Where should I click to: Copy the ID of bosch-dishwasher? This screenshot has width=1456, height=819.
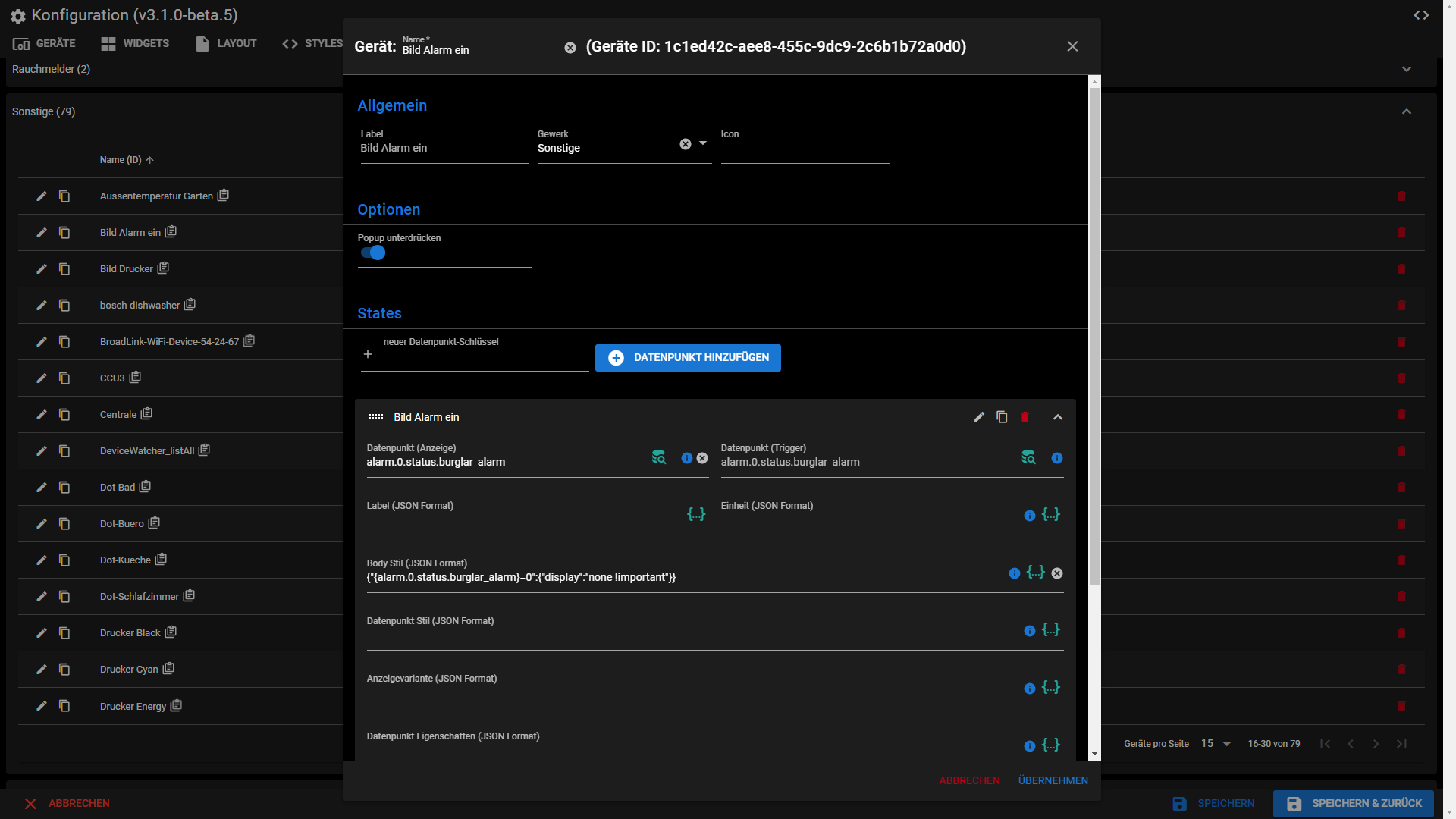pyautogui.click(x=190, y=305)
